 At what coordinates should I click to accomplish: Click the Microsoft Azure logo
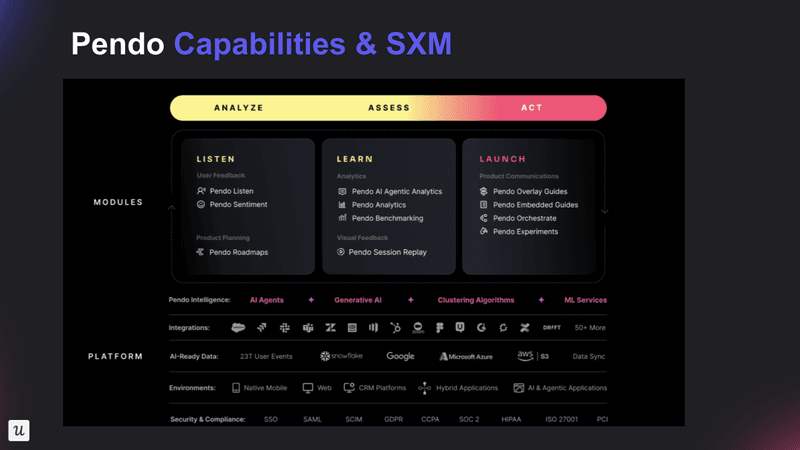coord(466,356)
